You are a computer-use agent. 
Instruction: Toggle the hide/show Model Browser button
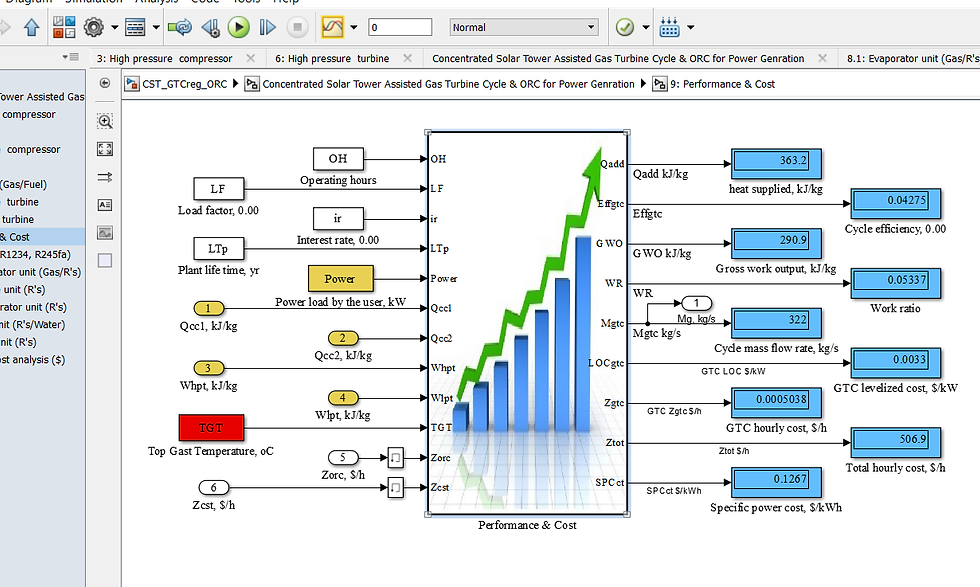(x=105, y=83)
